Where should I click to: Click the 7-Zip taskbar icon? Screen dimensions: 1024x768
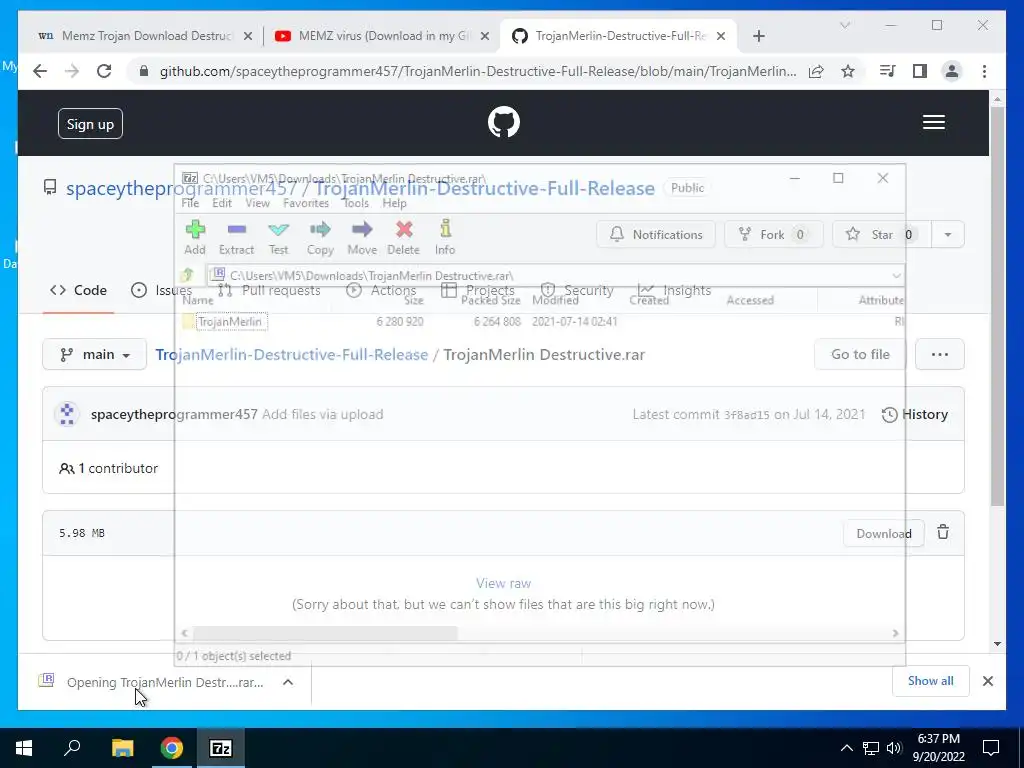click(x=220, y=748)
